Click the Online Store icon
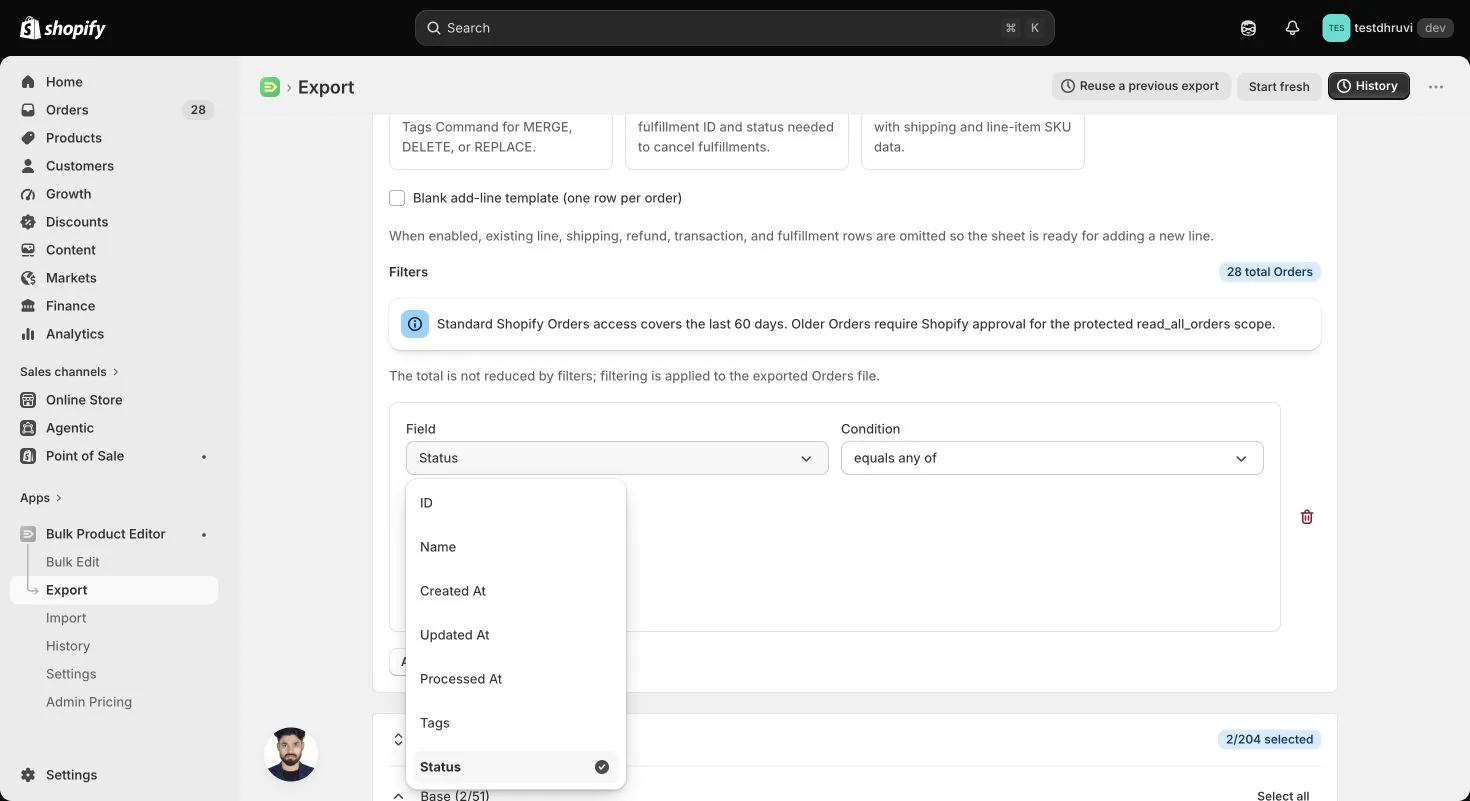 tap(28, 400)
